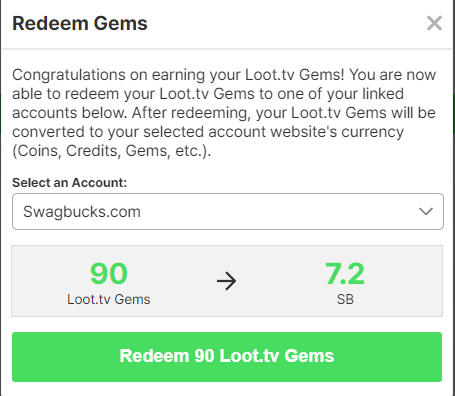Click the horizontal divider below the heading
The image size is (455, 396).
coord(227,49)
